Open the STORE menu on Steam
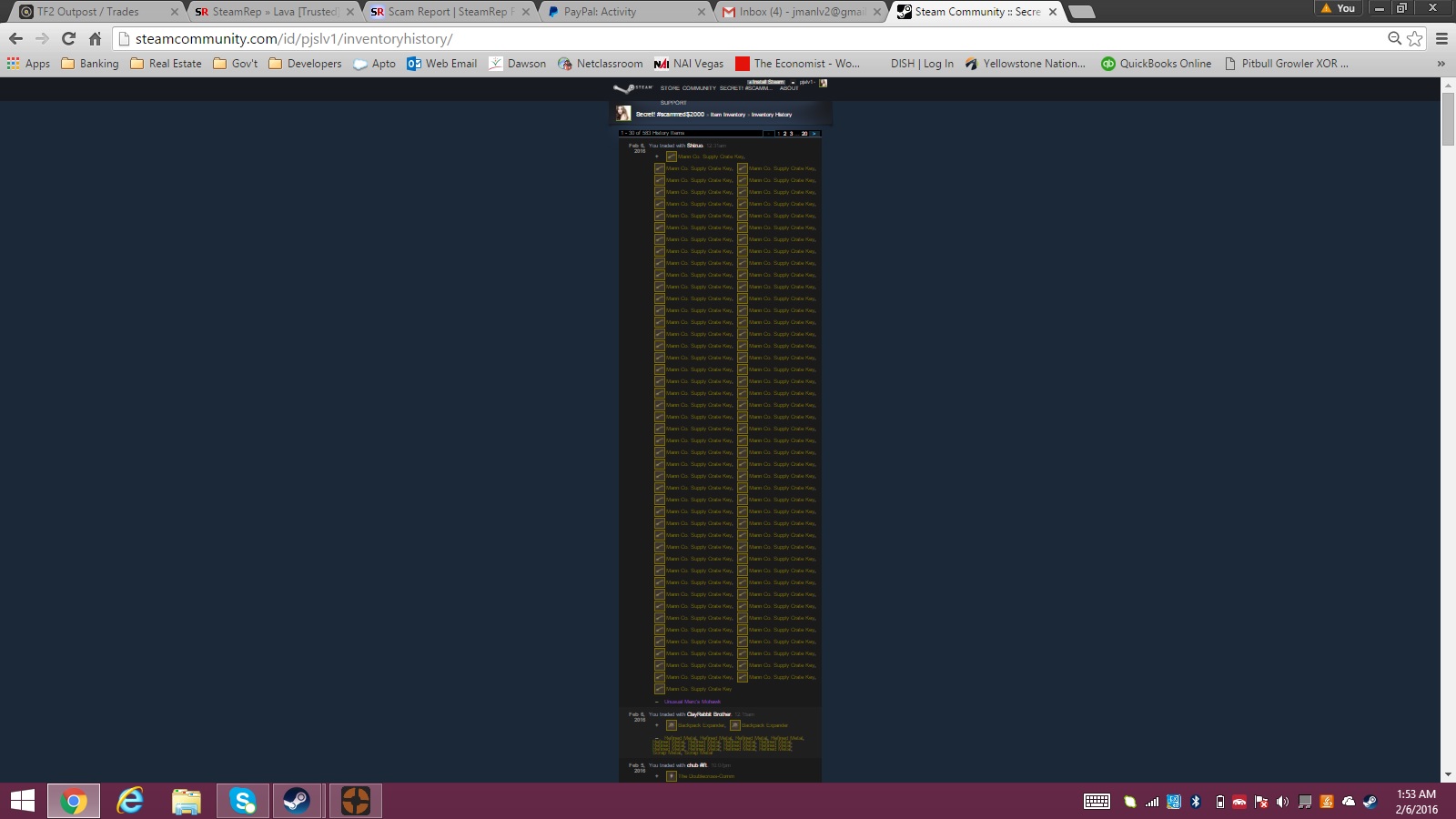Screen dimensions: 1456x819 [x=670, y=88]
